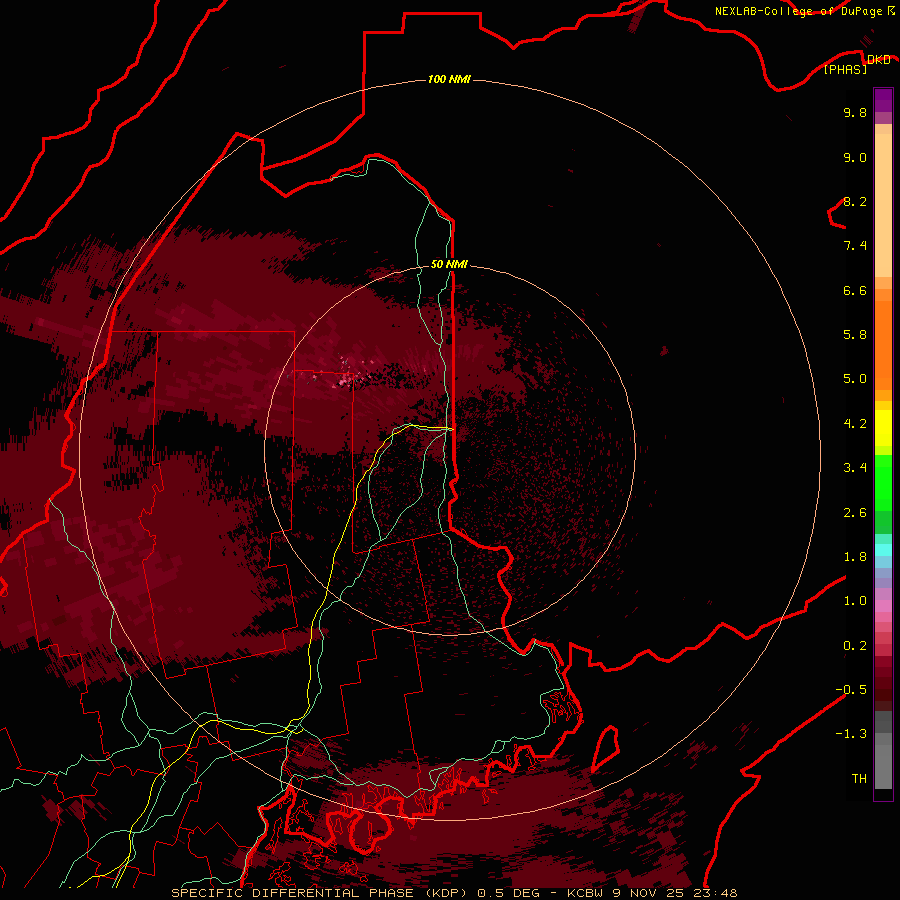Click the bright green segment of the color bar
The width and height of the screenshot is (900, 900).
tap(883, 483)
